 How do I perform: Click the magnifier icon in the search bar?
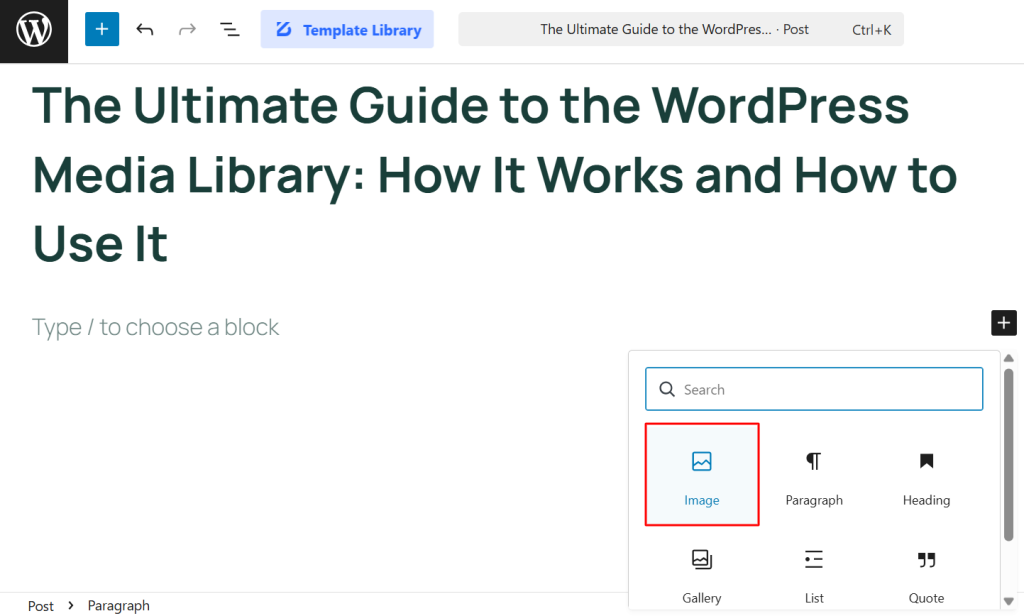[666, 389]
